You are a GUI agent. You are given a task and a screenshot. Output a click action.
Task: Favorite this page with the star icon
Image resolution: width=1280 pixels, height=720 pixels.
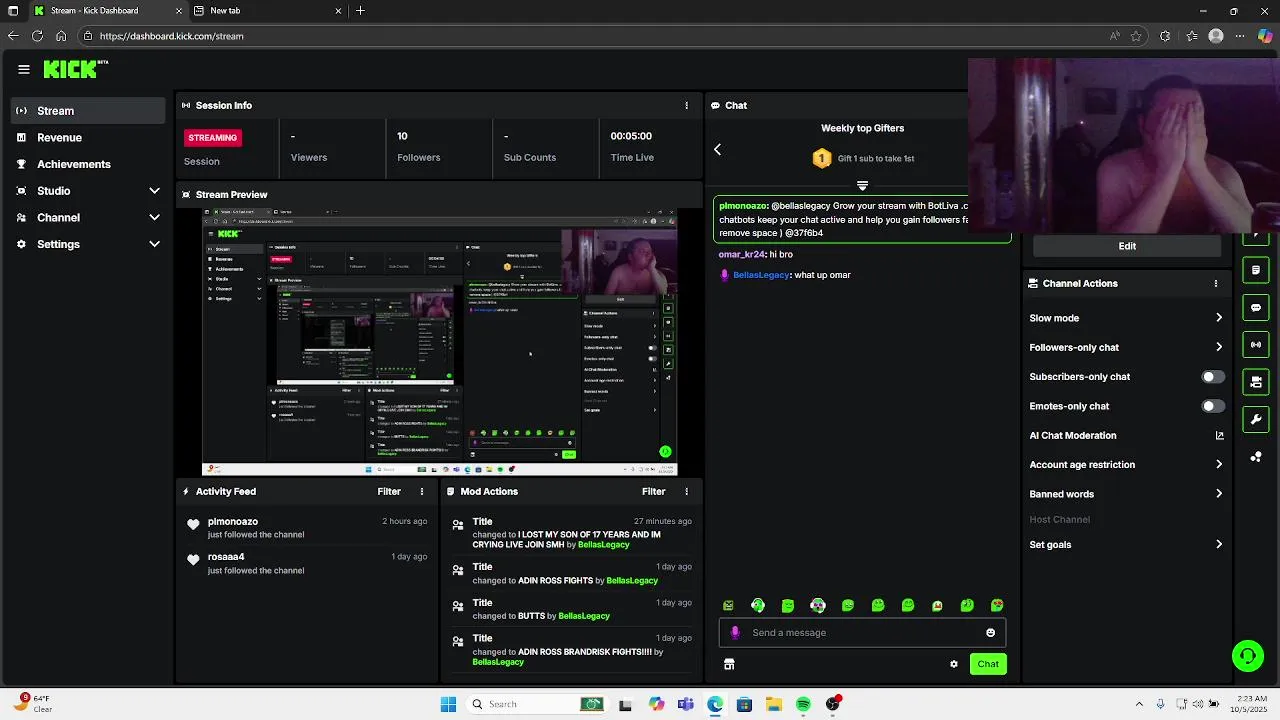click(1136, 36)
